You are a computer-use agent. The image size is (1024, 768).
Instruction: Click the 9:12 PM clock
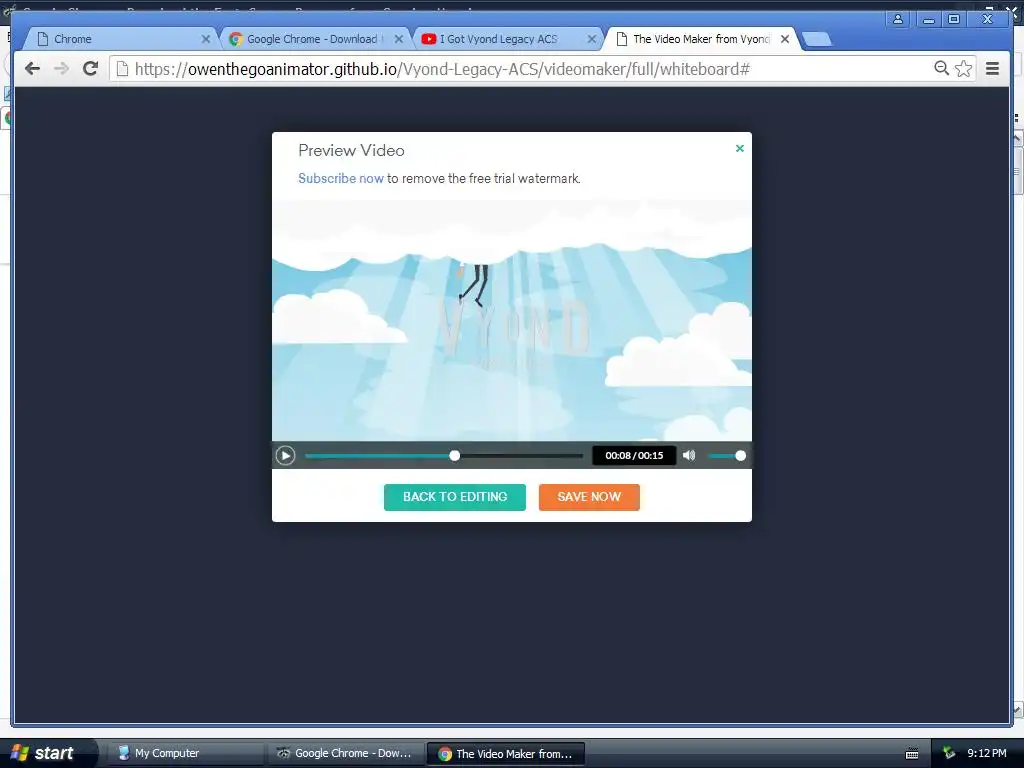[x=986, y=753]
